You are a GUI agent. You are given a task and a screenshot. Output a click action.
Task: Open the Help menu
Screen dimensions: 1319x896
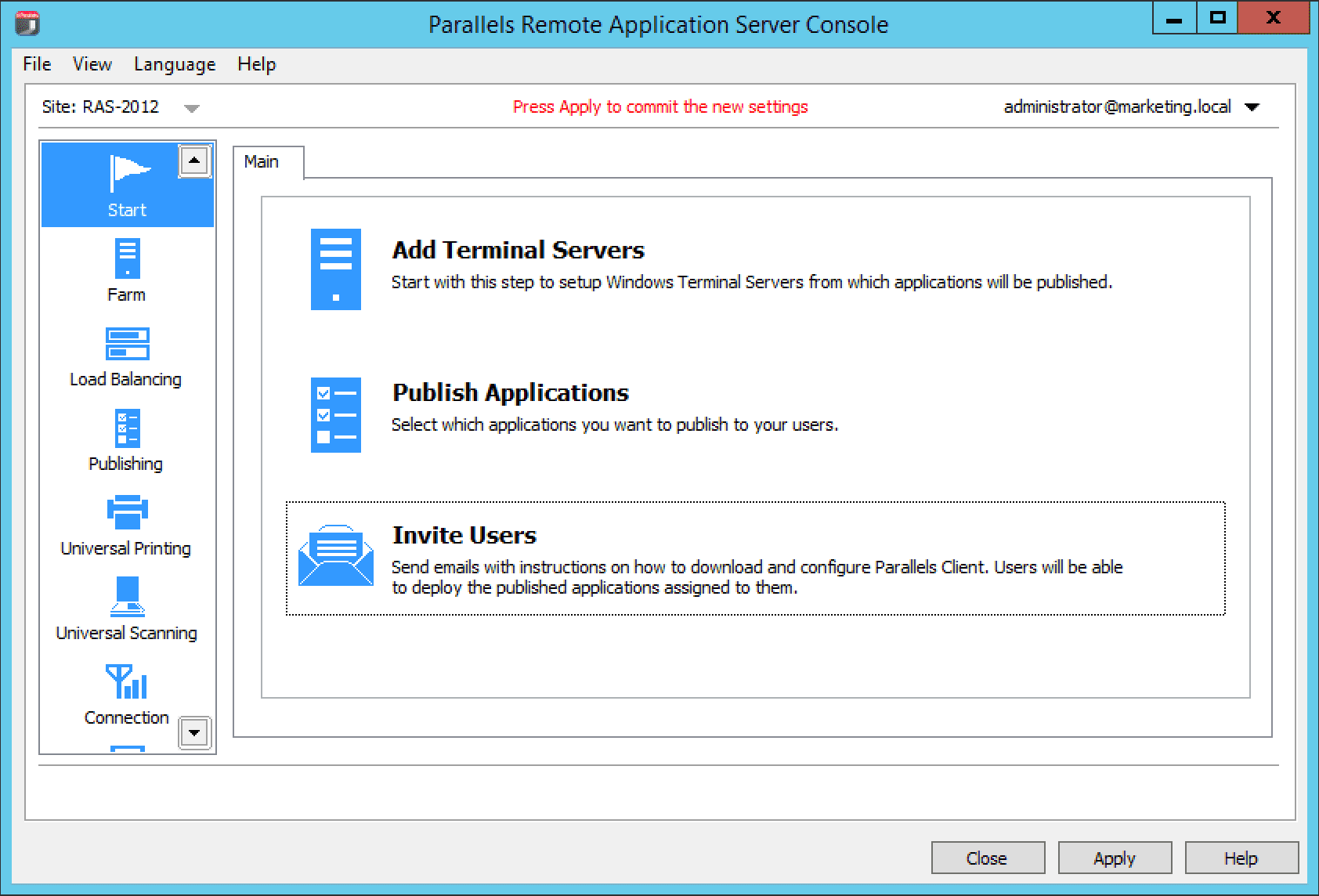(x=257, y=64)
